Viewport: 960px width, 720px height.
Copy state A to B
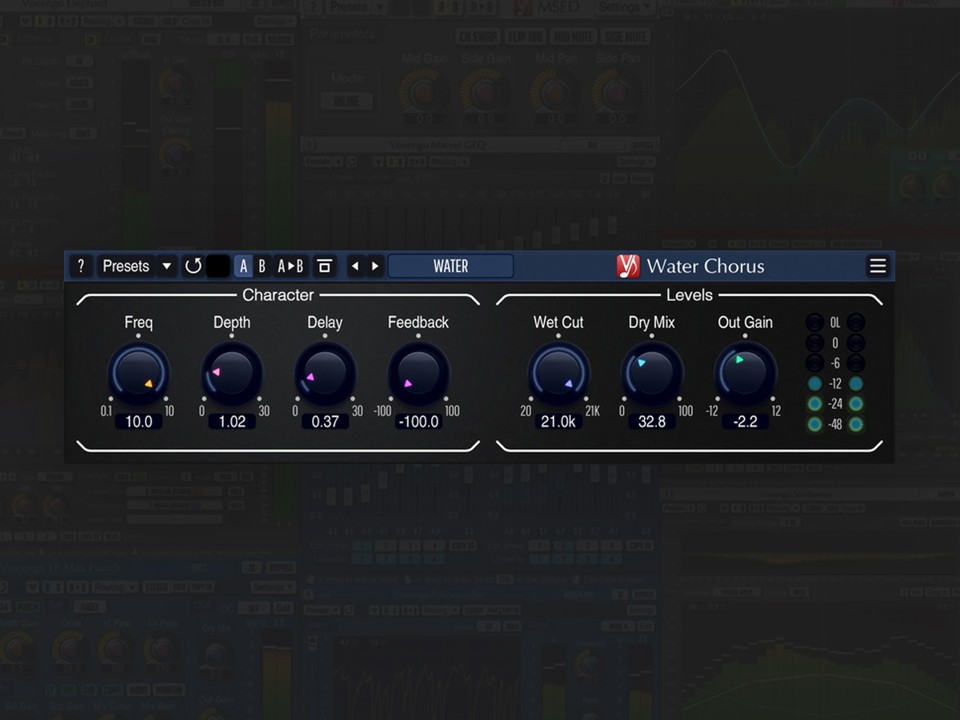point(290,266)
